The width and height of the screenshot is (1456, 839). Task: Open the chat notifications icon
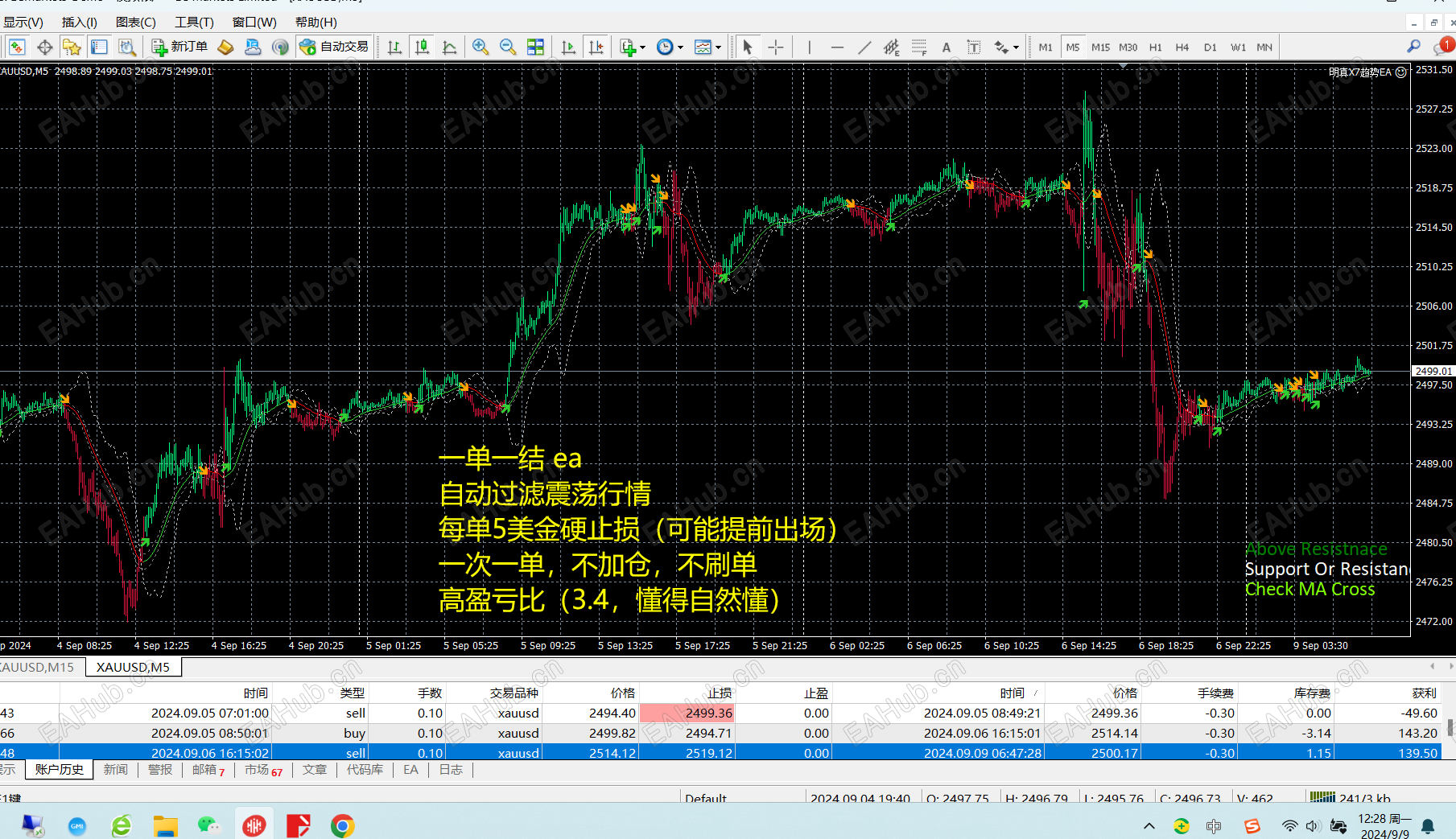tap(1442, 47)
